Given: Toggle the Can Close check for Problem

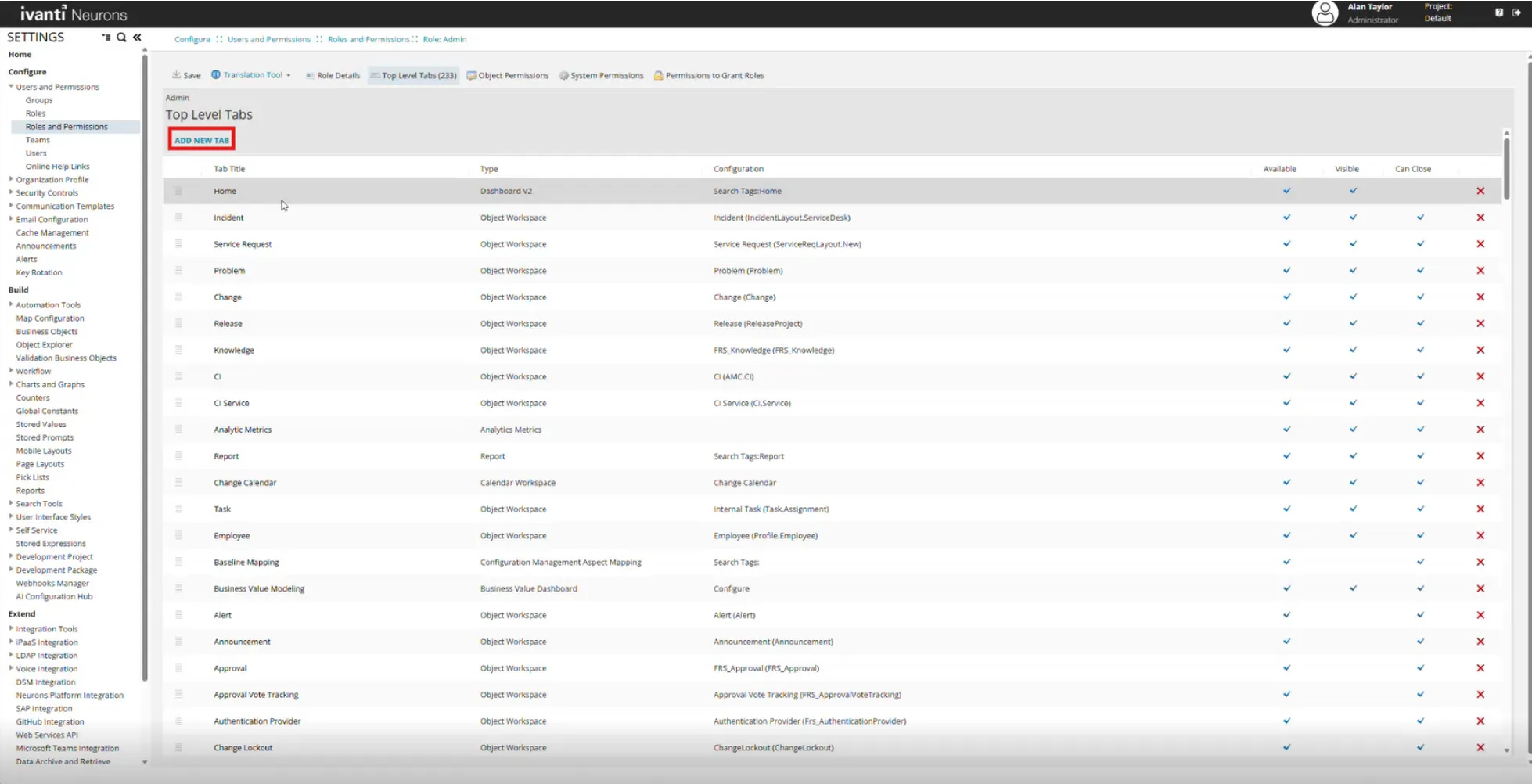Looking at the screenshot, I should tap(1420, 271).
